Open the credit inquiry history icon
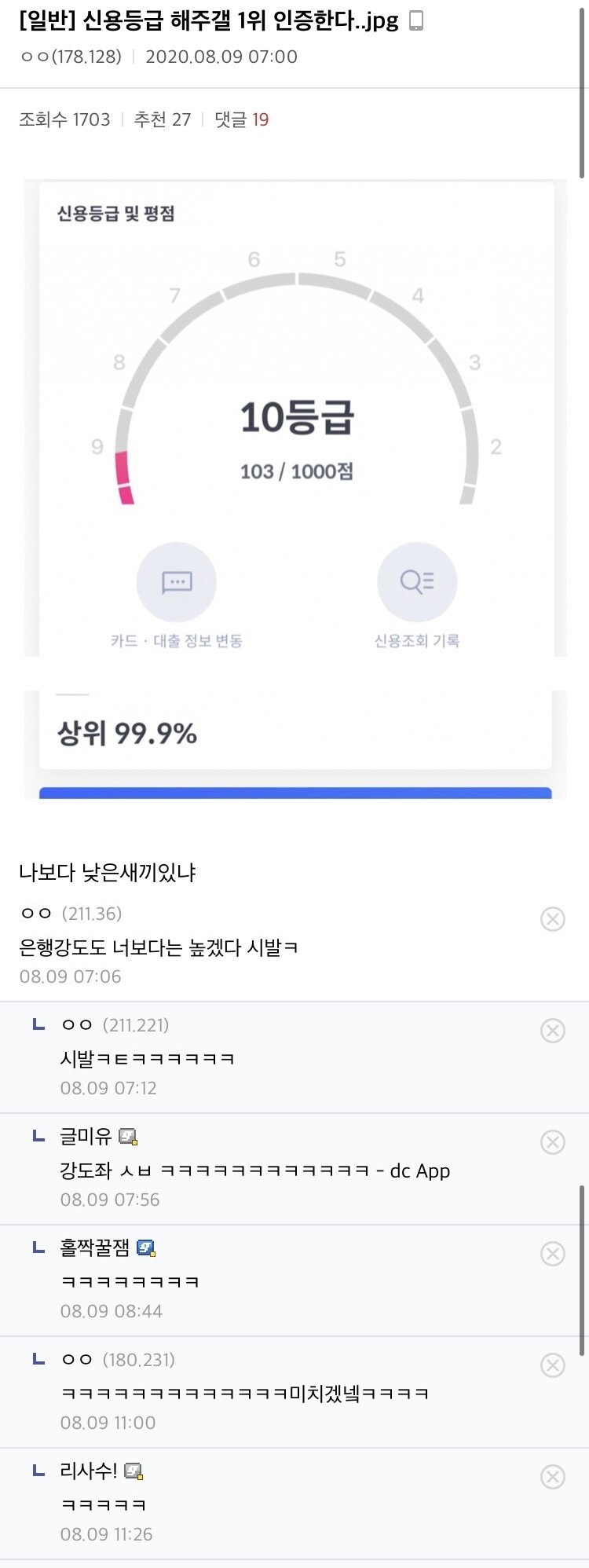This screenshot has width=589, height=1568. click(x=417, y=582)
